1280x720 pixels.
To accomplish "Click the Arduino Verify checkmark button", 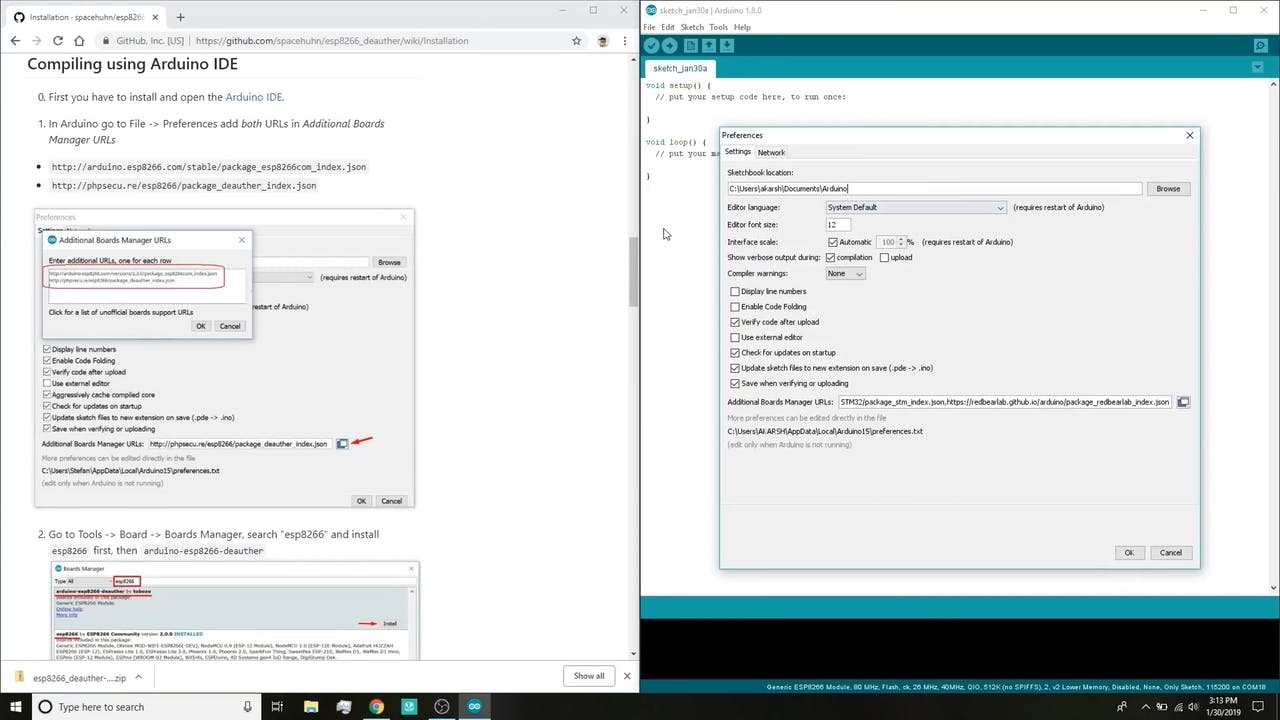I will click(x=652, y=46).
